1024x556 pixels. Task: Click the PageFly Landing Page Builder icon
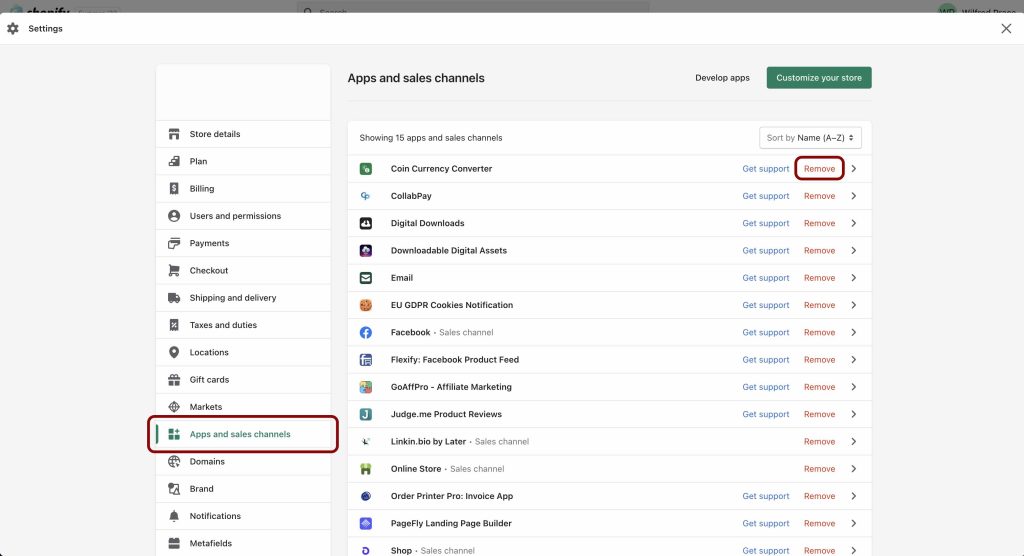point(366,523)
